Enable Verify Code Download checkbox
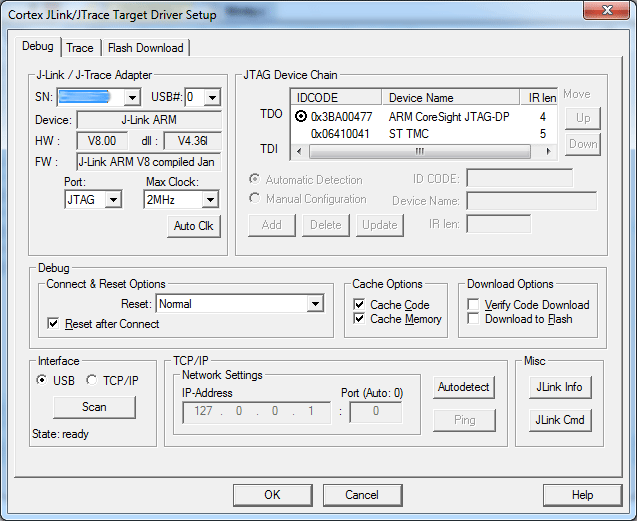637x521 pixels. (473, 304)
